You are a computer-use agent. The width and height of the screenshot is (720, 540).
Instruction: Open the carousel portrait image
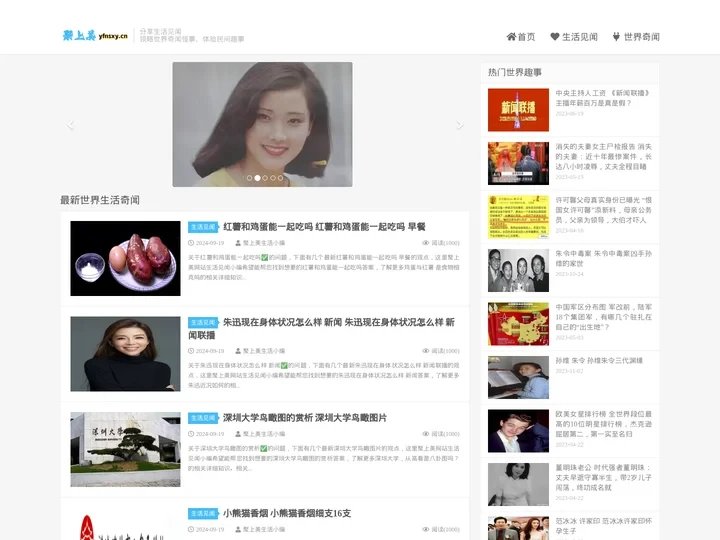tap(263, 124)
